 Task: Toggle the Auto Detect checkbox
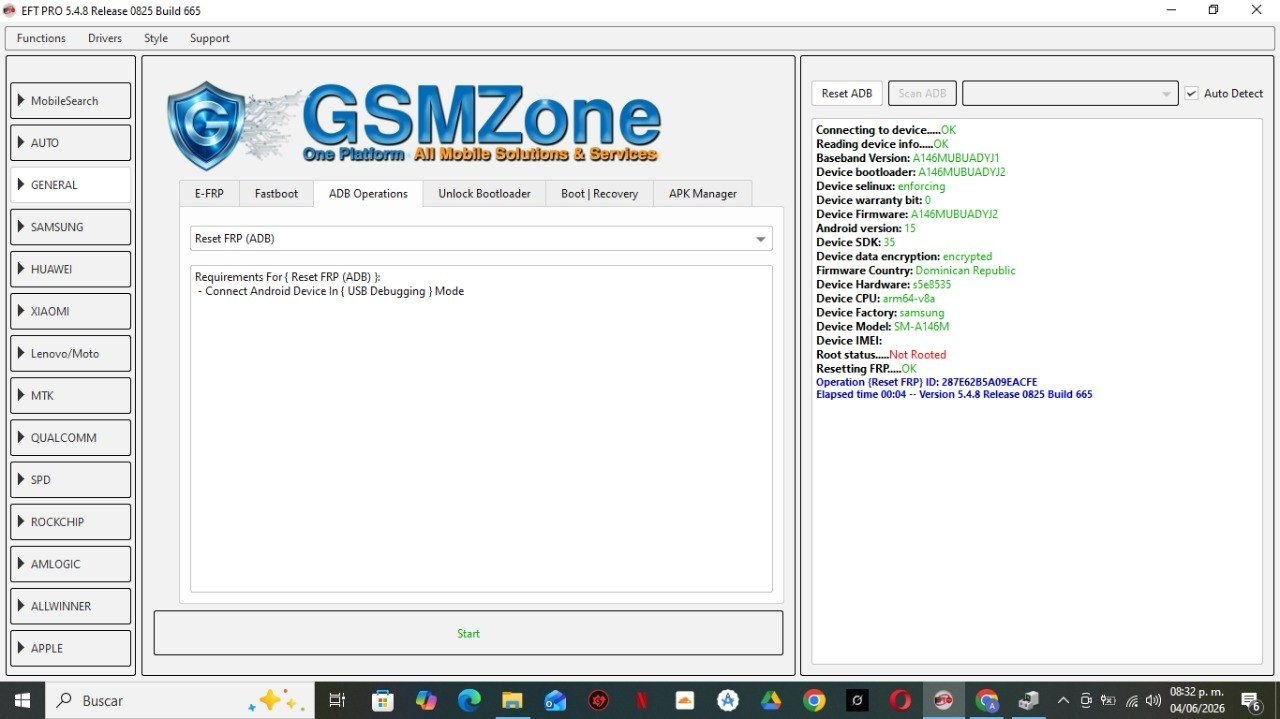[1191, 93]
